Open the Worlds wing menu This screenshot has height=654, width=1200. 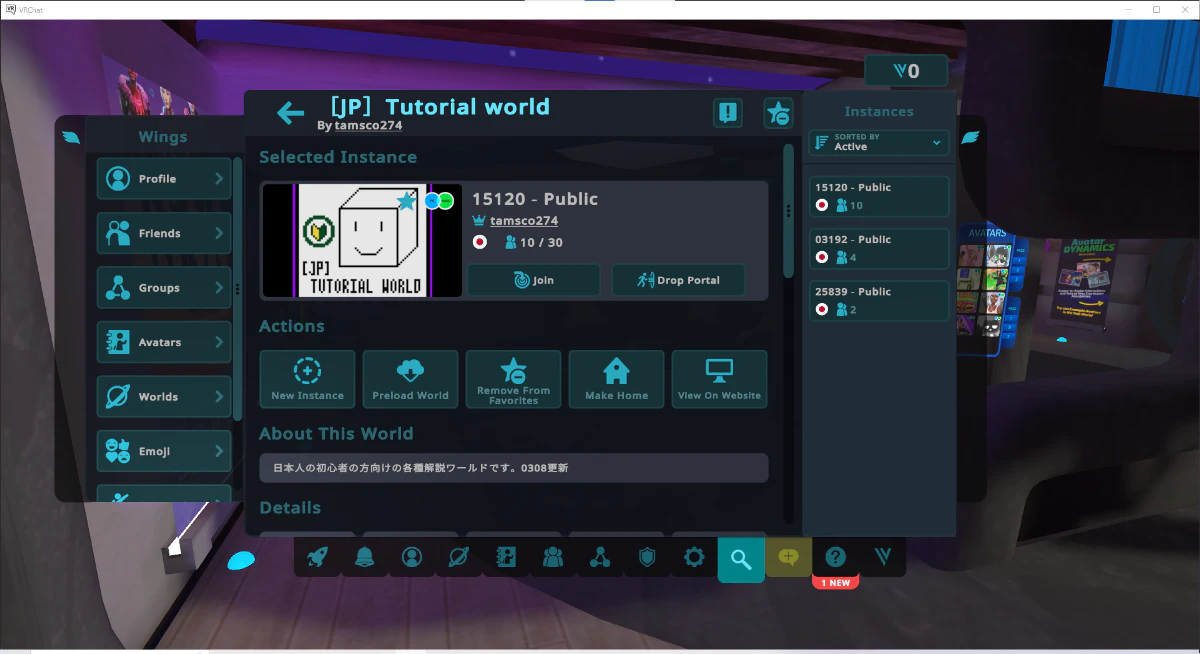tap(164, 397)
